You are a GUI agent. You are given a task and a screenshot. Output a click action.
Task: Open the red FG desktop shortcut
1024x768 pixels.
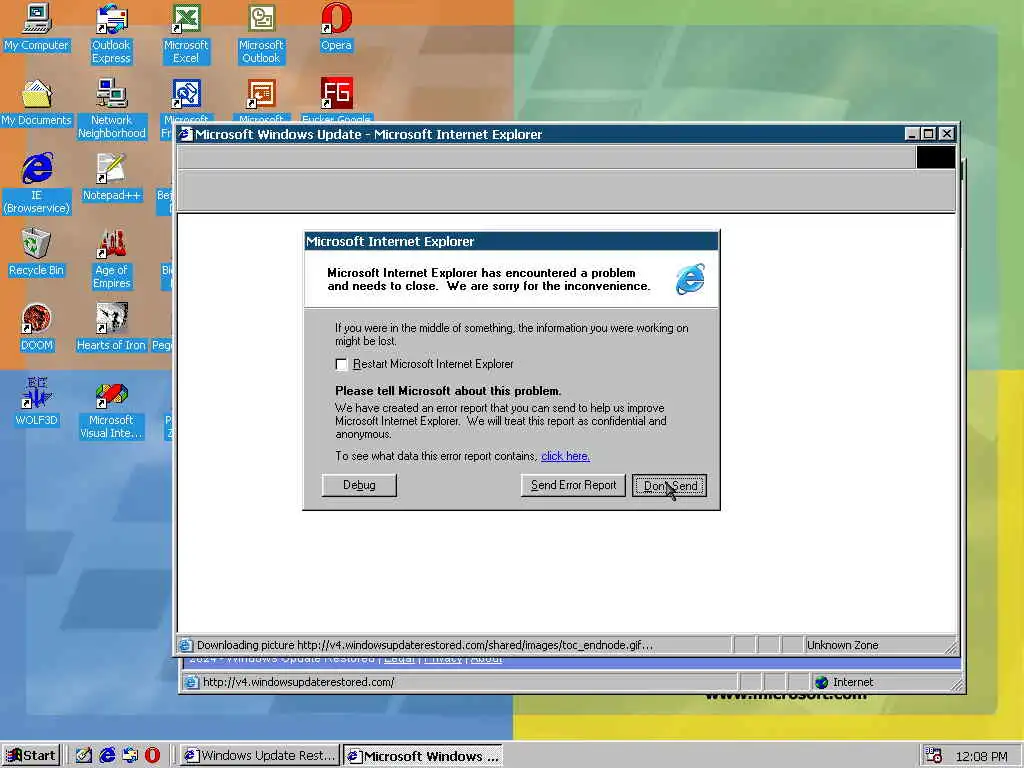(x=336, y=93)
